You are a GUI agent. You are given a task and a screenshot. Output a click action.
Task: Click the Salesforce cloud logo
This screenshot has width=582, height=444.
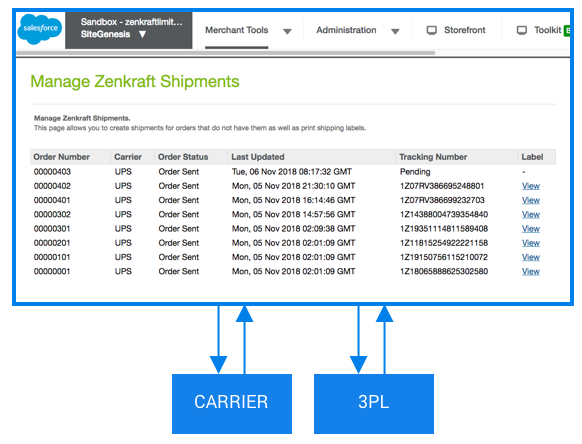40,29
